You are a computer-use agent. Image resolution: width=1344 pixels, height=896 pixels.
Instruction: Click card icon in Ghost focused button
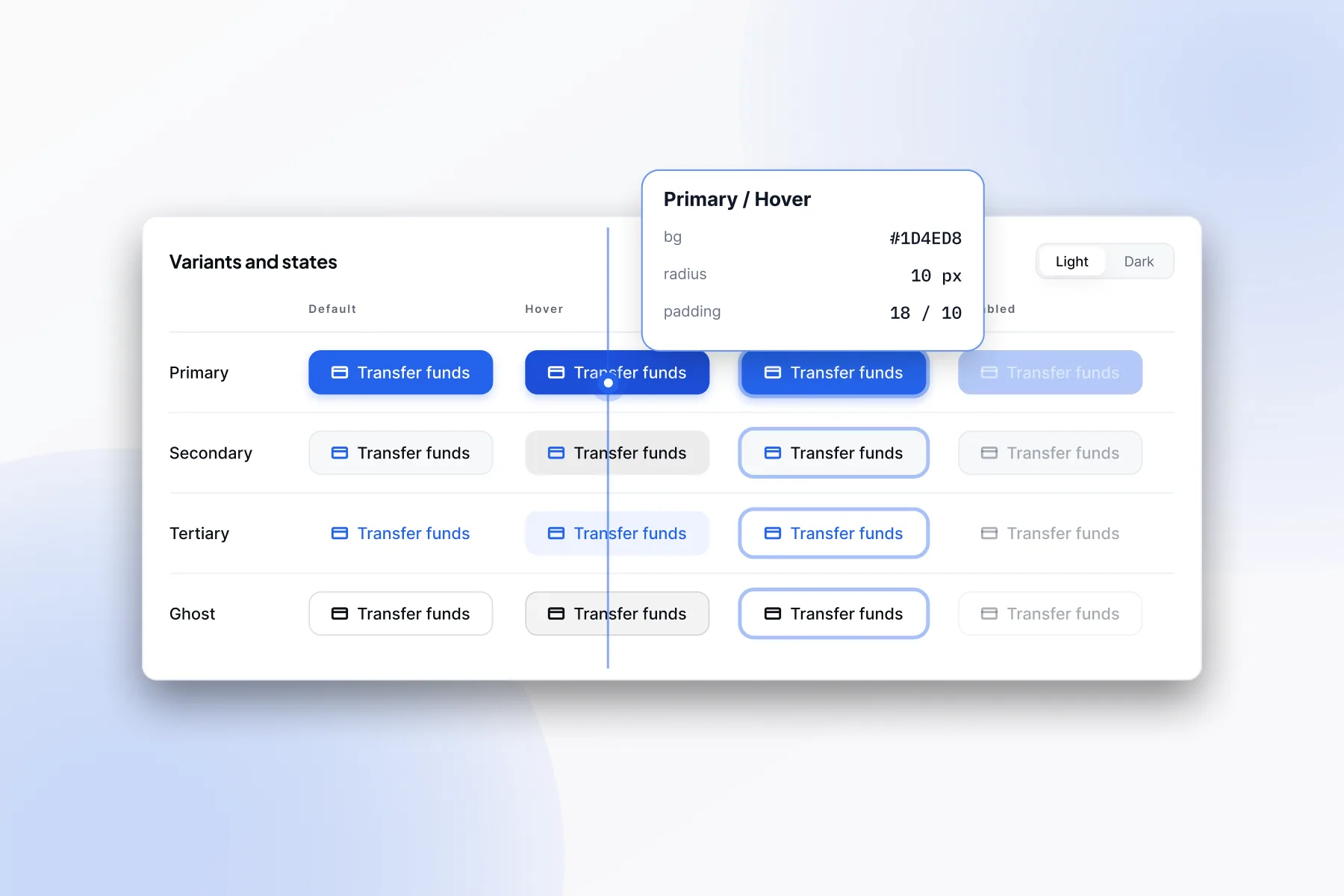pyautogui.click(x=773, y=614)
